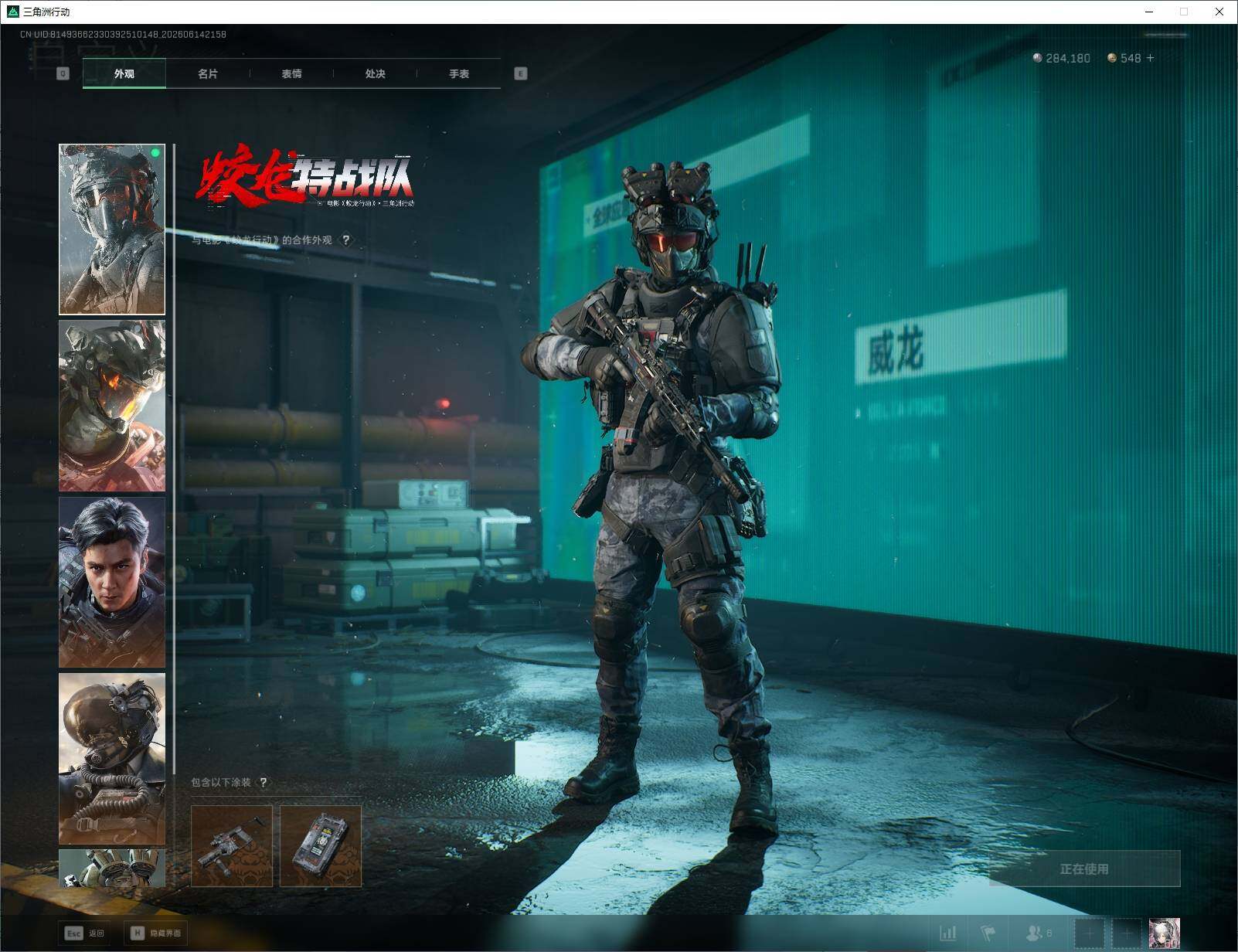Open the 外观 tab
The height and width of the screenshot is (952, 1238).
pyautogui.click(x=124, y=73)
